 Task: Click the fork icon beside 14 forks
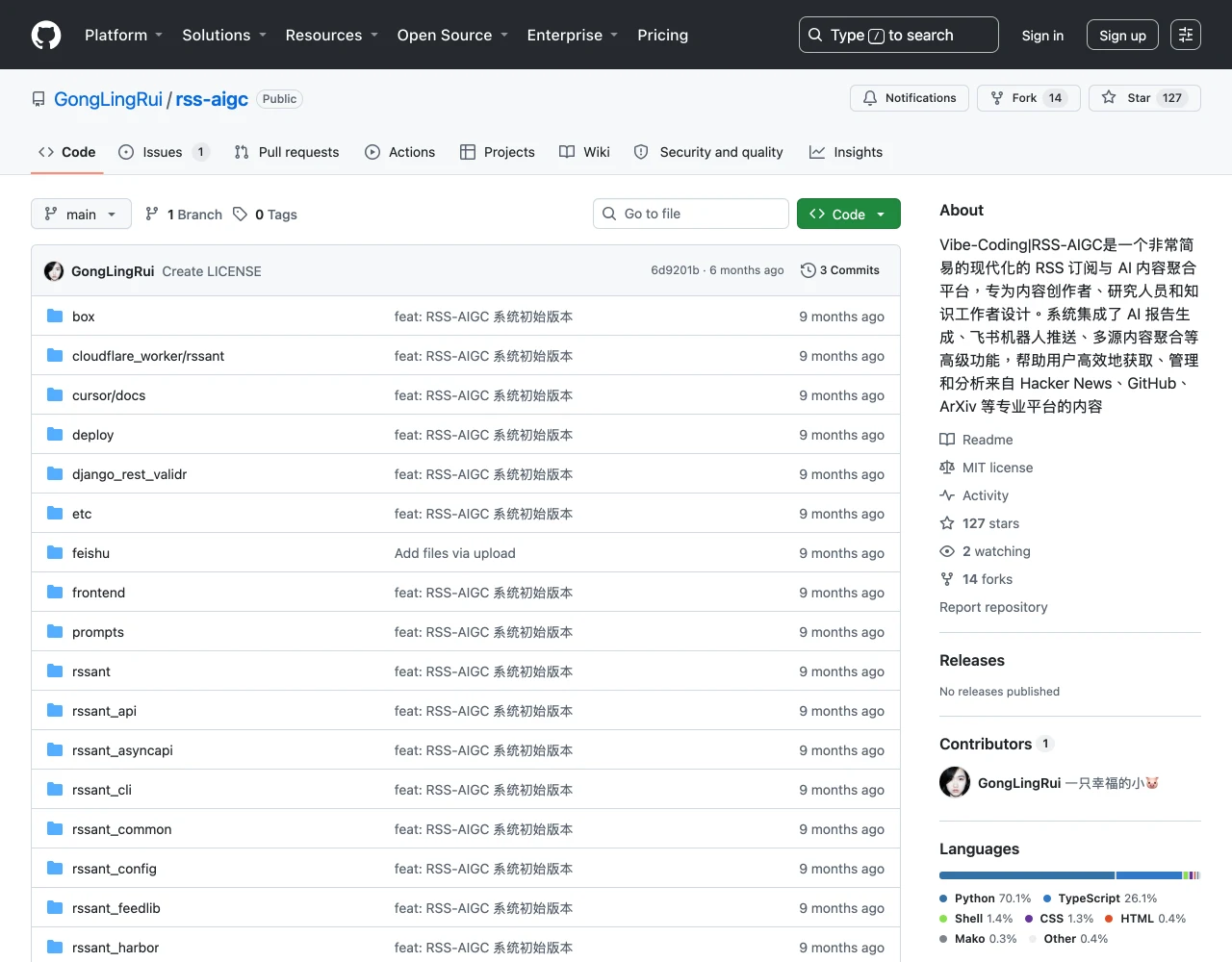pos(947,579)
